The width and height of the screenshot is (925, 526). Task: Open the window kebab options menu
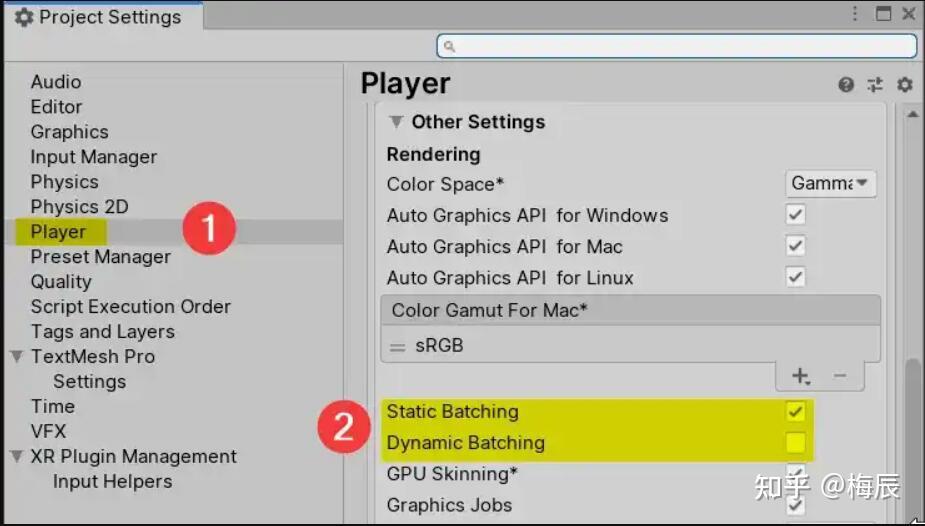[855, 14]
